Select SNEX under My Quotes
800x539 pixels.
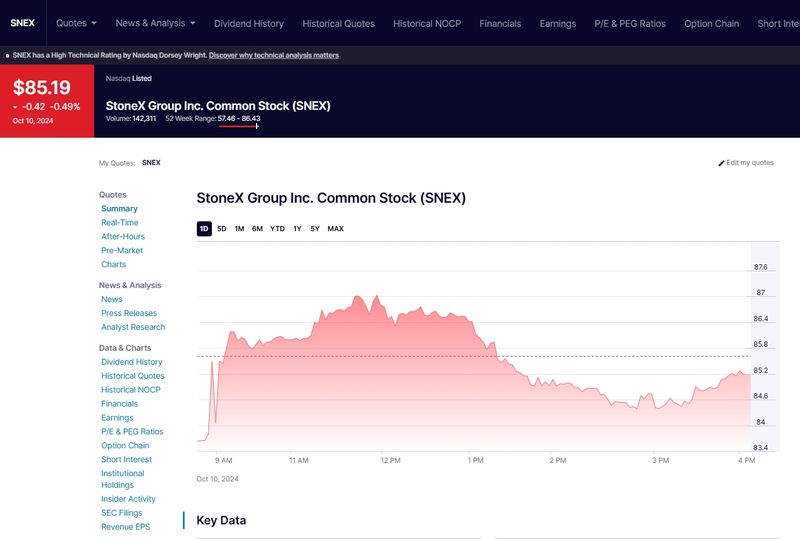[x=151, y=162]
